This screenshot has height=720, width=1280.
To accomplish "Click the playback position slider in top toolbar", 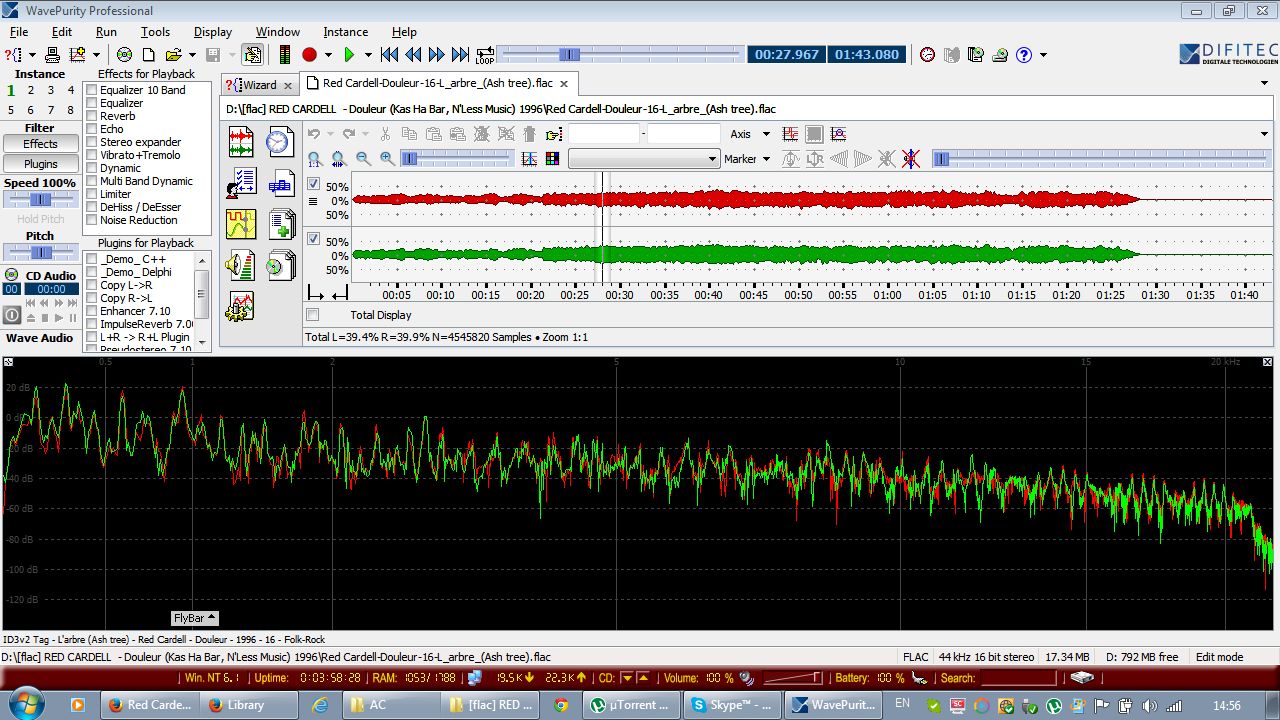I will coord(620,54).
